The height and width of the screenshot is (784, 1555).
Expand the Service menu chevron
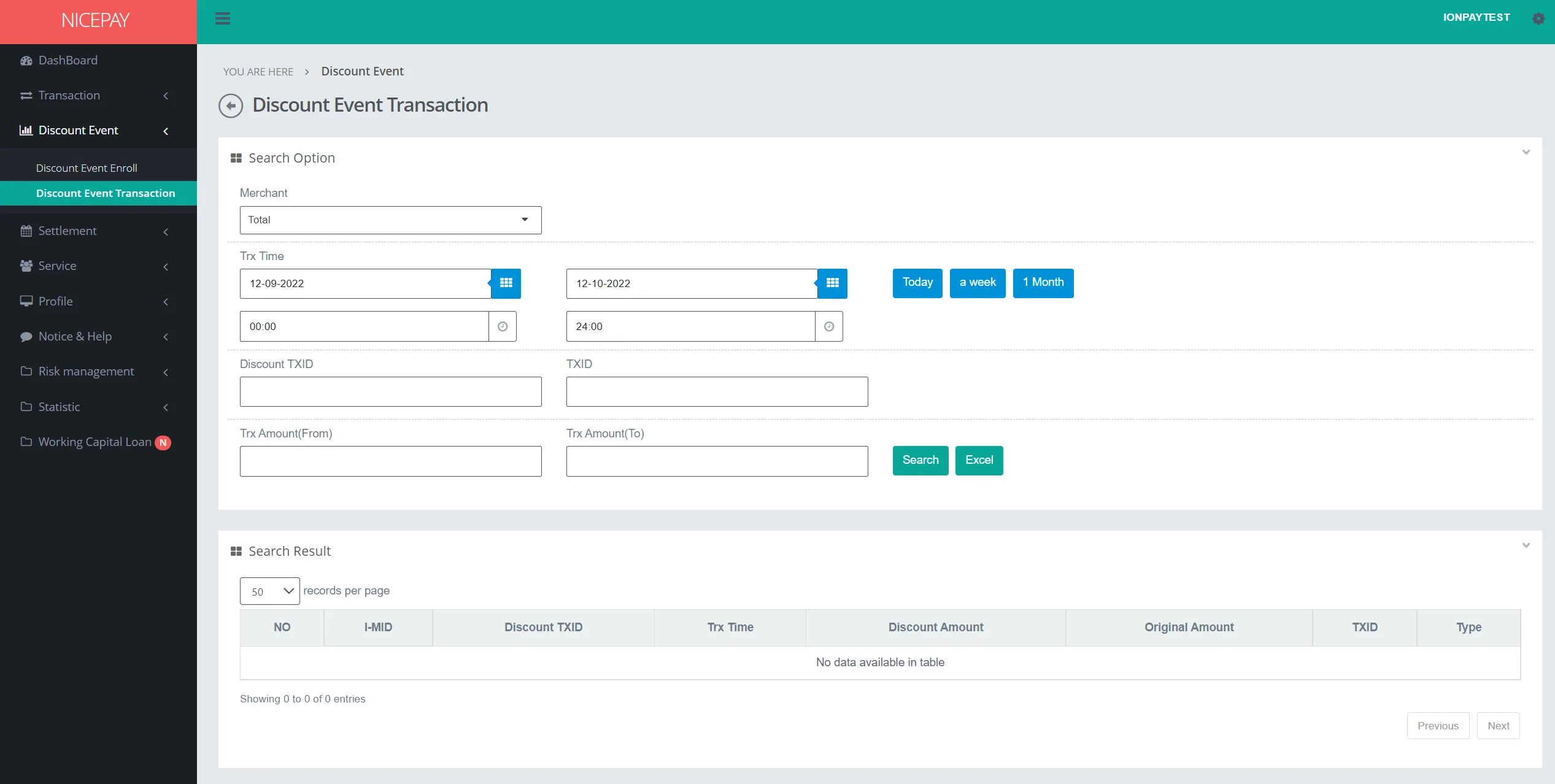click(x=166, y=267)
